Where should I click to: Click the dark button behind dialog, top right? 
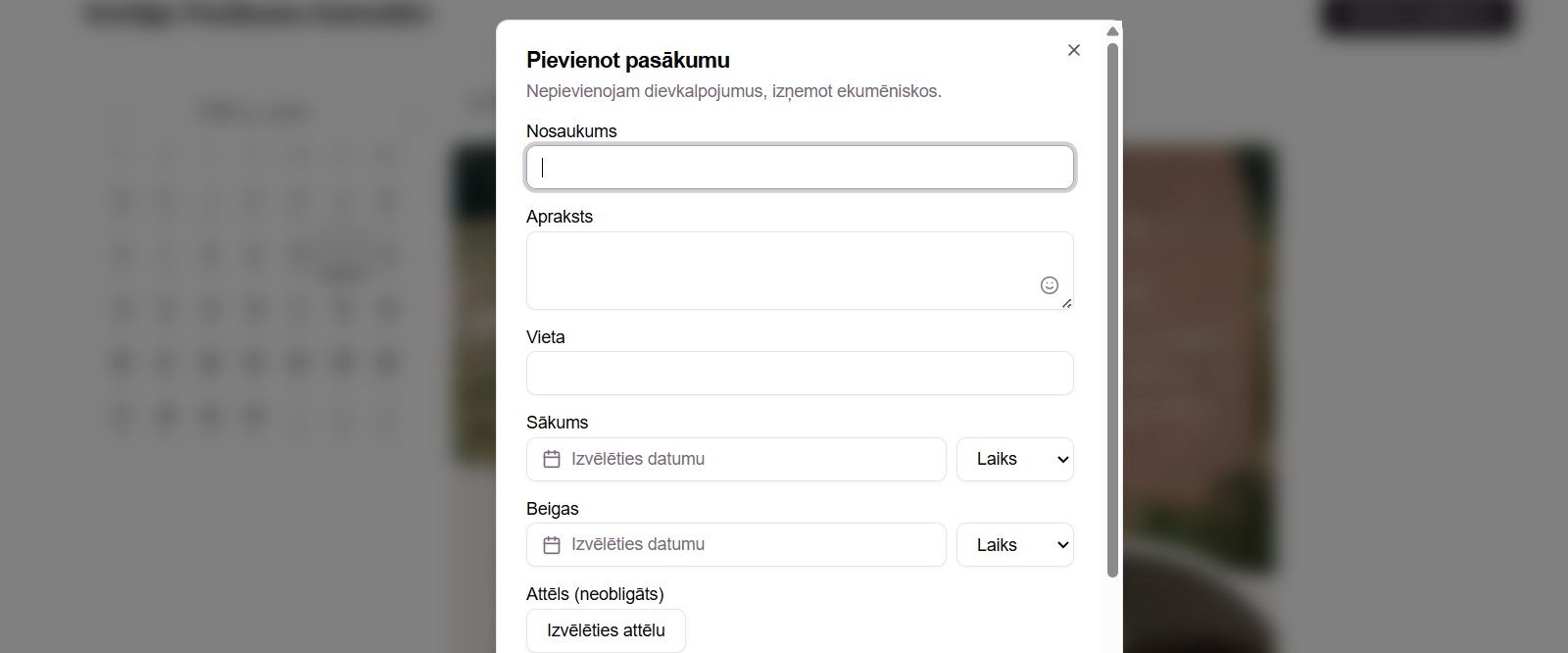pyautogui.click(x=1417, y=16)
